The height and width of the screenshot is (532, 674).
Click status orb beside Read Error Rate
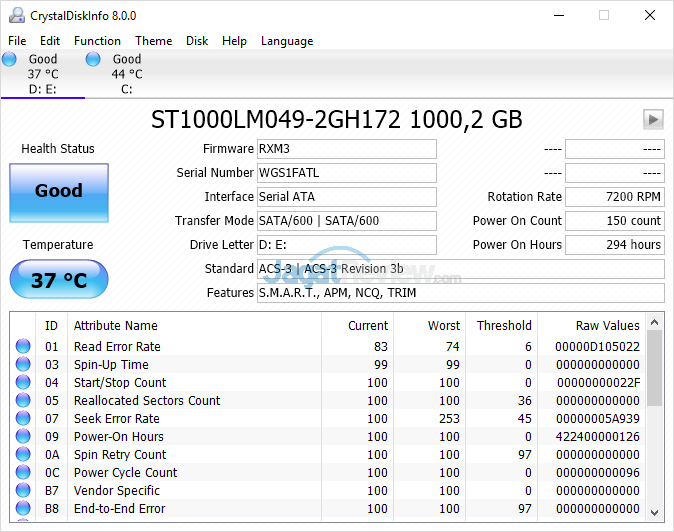click(x=23, y=347)
